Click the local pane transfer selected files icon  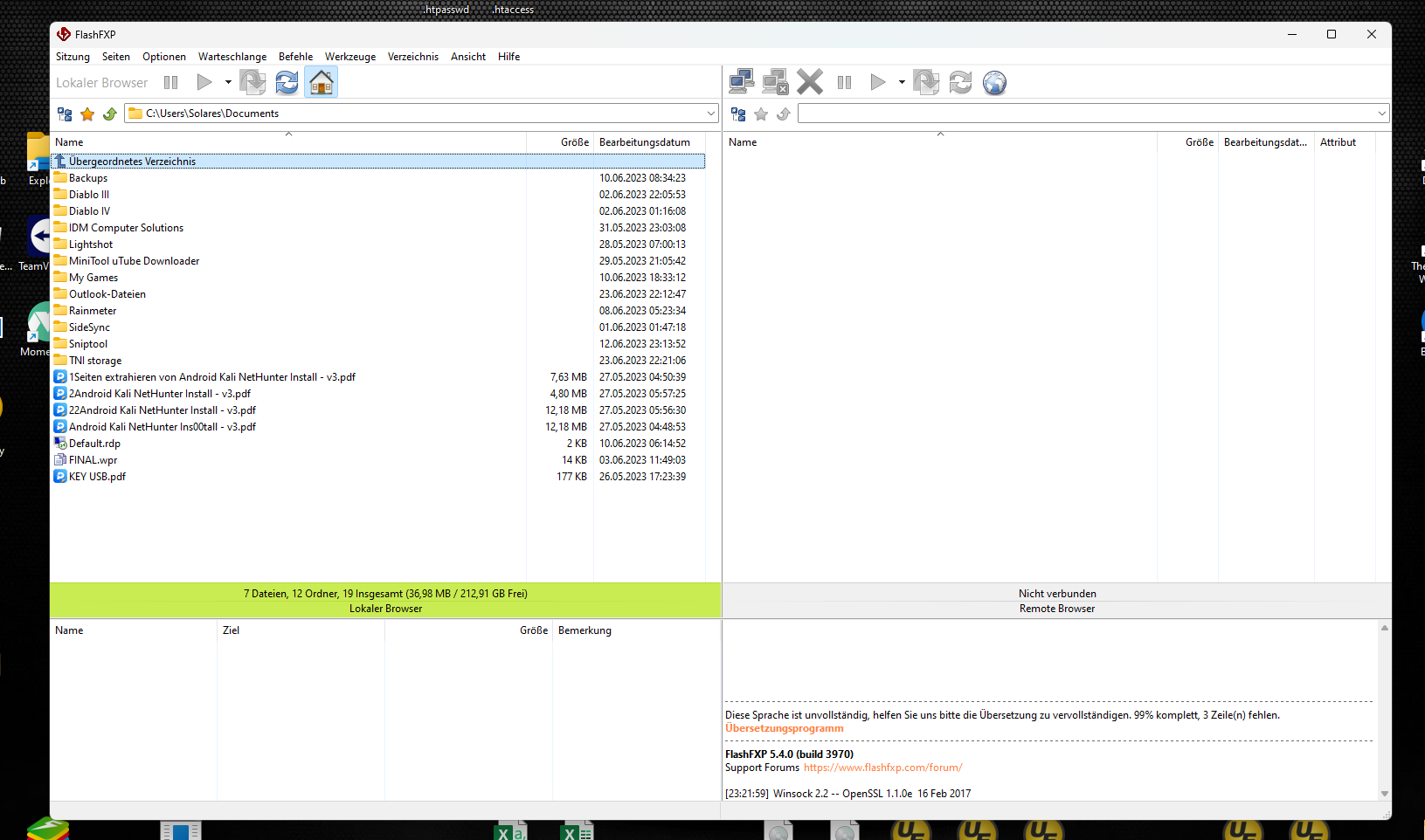(x=252, y=83)
